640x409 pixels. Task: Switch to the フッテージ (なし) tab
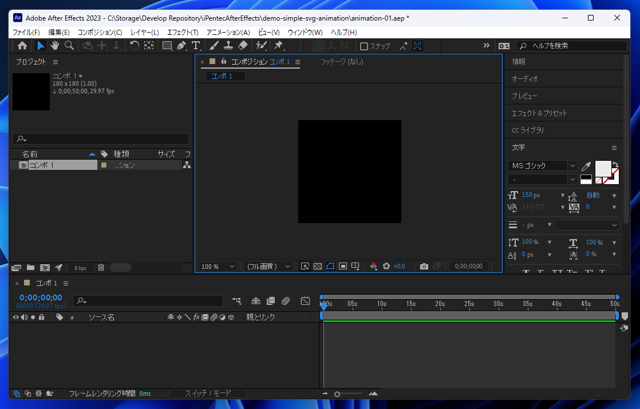[342, 62]
